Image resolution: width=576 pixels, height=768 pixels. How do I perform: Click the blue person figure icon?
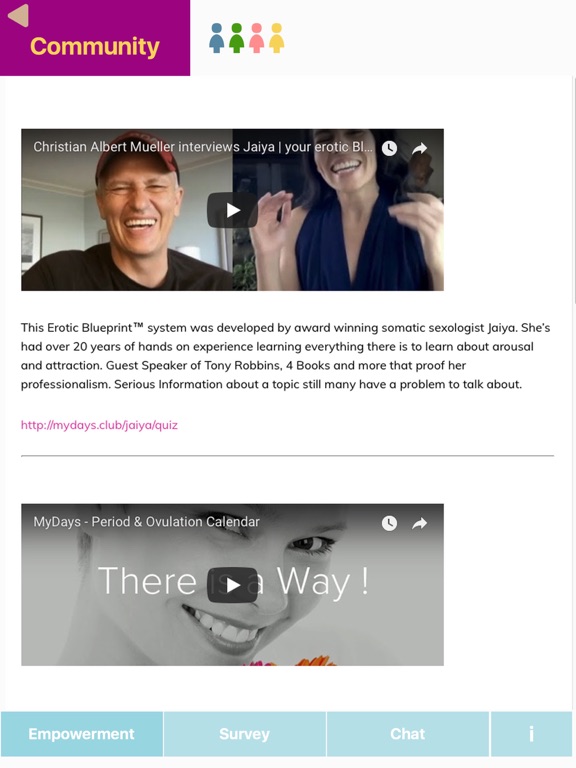click(216, 38)
